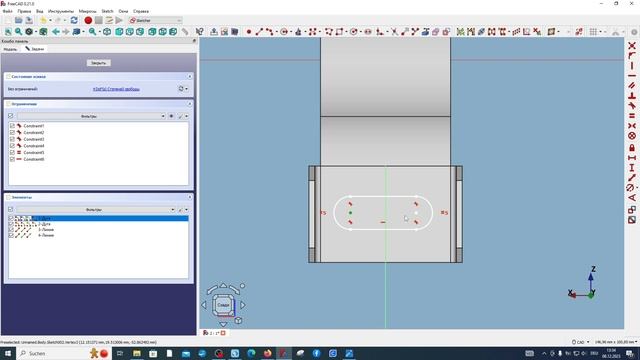Select Constraint5 row in constraints list
This screenshot has width=640, height=360.
pos(98,152)
